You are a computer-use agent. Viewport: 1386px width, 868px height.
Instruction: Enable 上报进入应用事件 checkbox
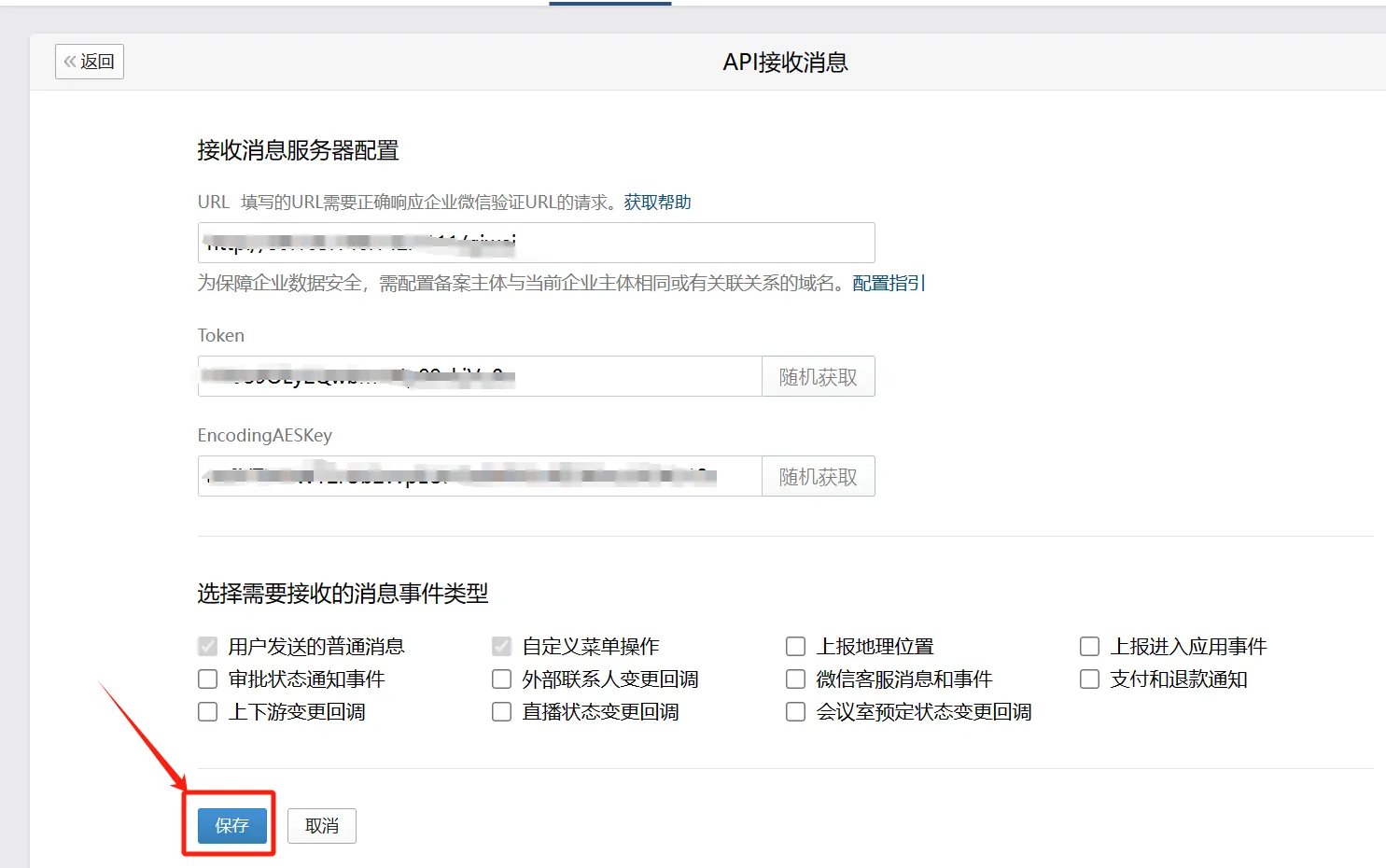point(1089,647)
